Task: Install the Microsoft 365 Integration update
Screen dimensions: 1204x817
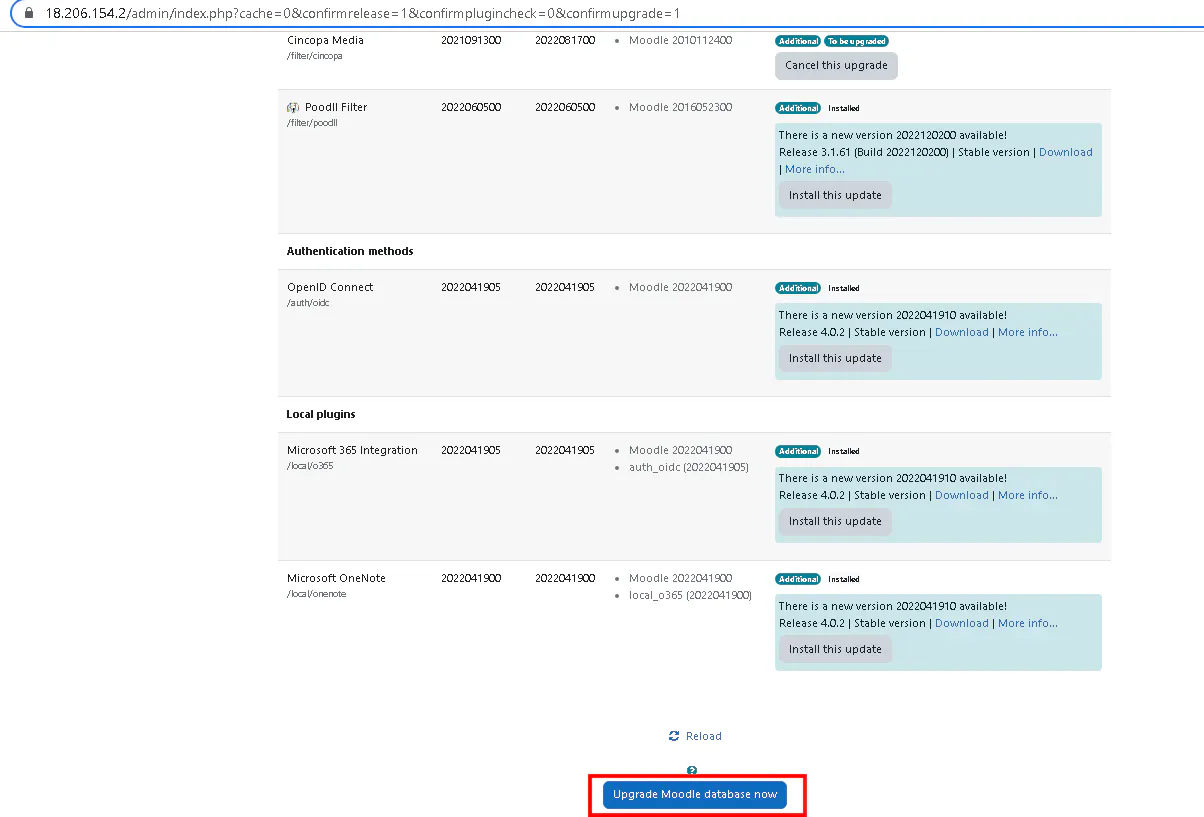Action: pos(835,521)
